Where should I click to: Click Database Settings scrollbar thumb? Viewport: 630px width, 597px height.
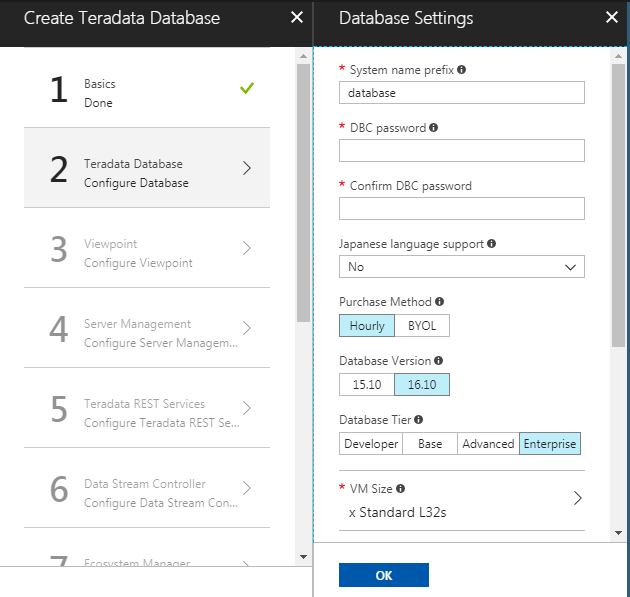coord(618,205)
